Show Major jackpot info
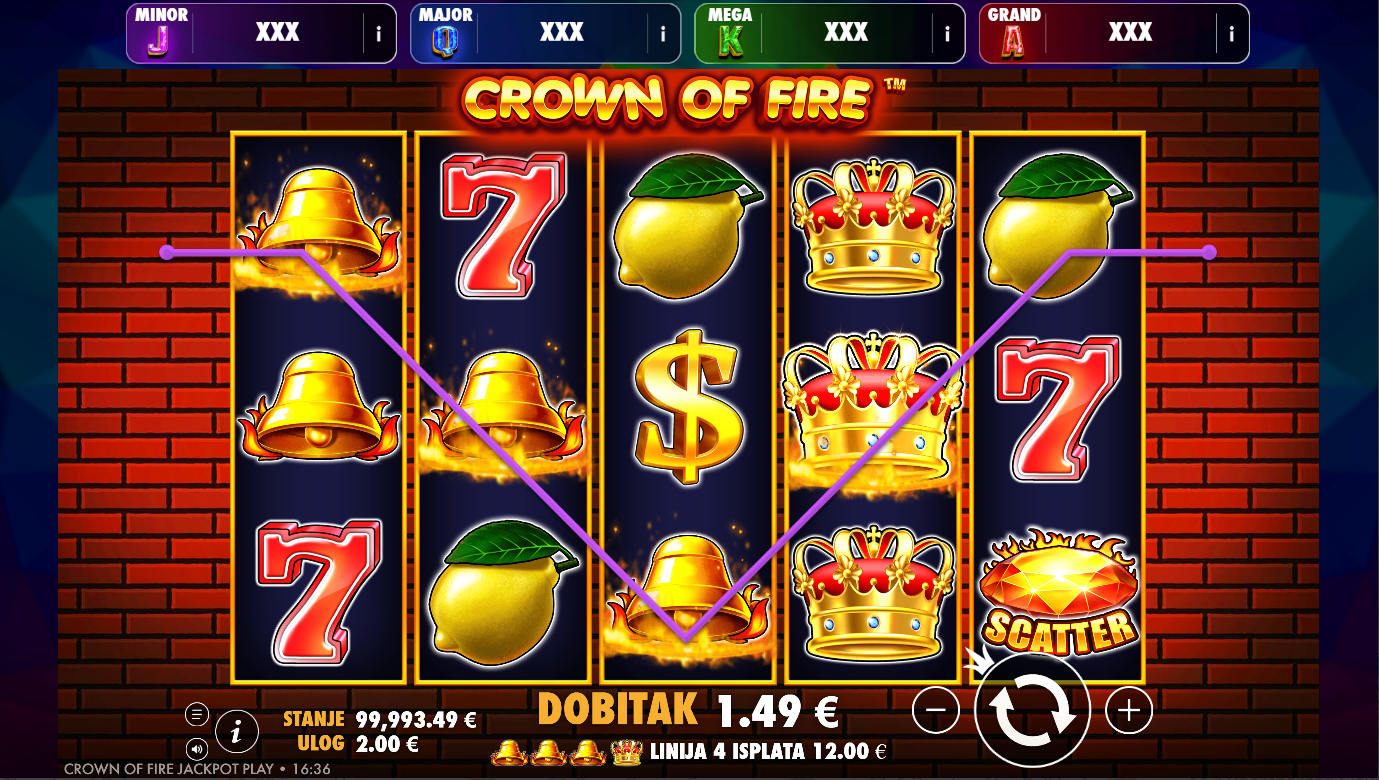1379x780 pixels. pyautogui.click(x=662, y=33)
